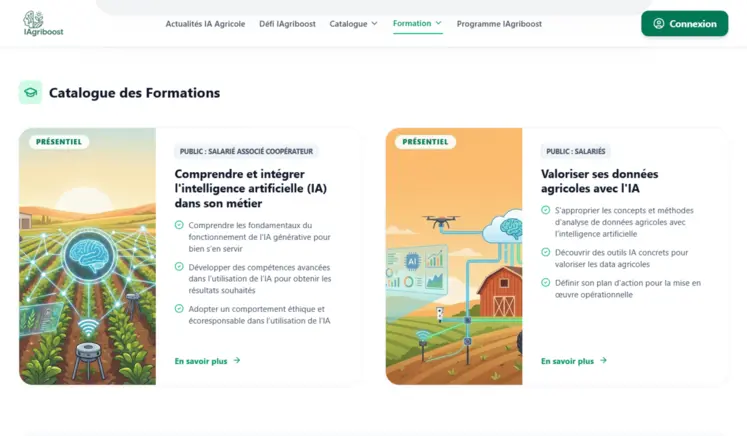This screenshot has height=436, width=747.
Task: Click check icon next to 'Découvrir des outils IA'
Action: (545, 252)
